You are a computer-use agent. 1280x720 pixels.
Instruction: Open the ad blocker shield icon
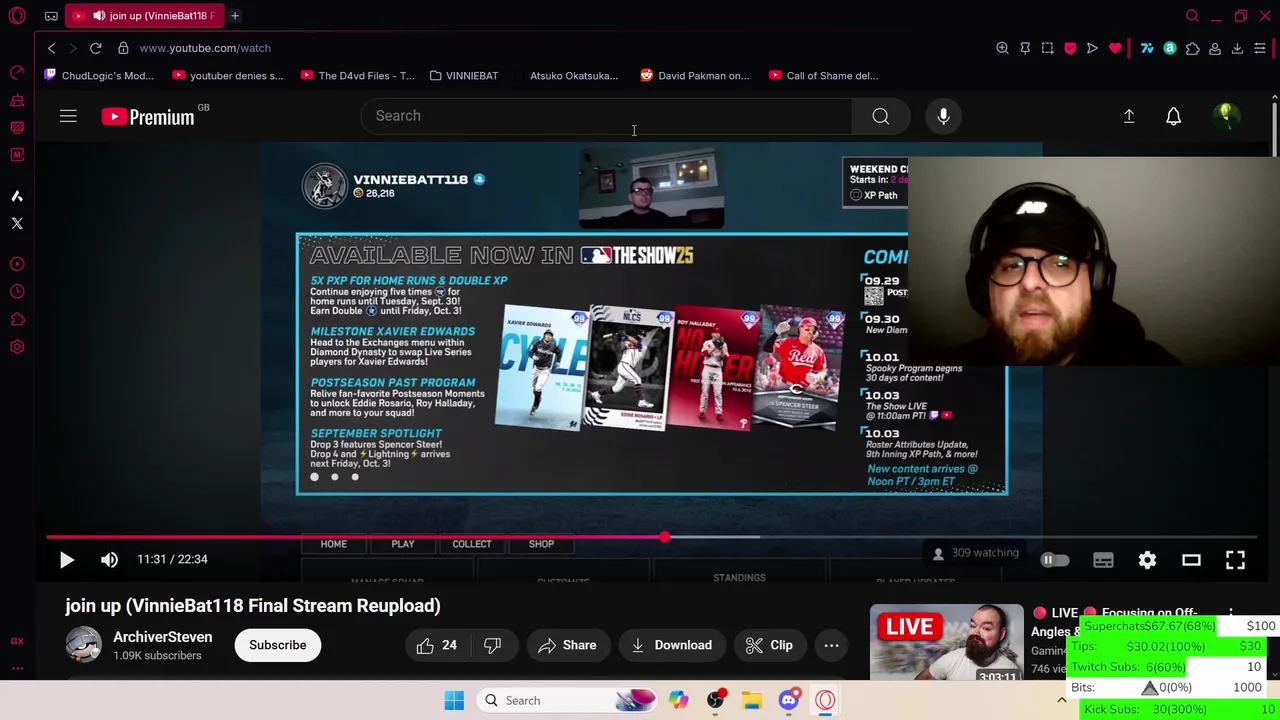(x=1070, y=48)
